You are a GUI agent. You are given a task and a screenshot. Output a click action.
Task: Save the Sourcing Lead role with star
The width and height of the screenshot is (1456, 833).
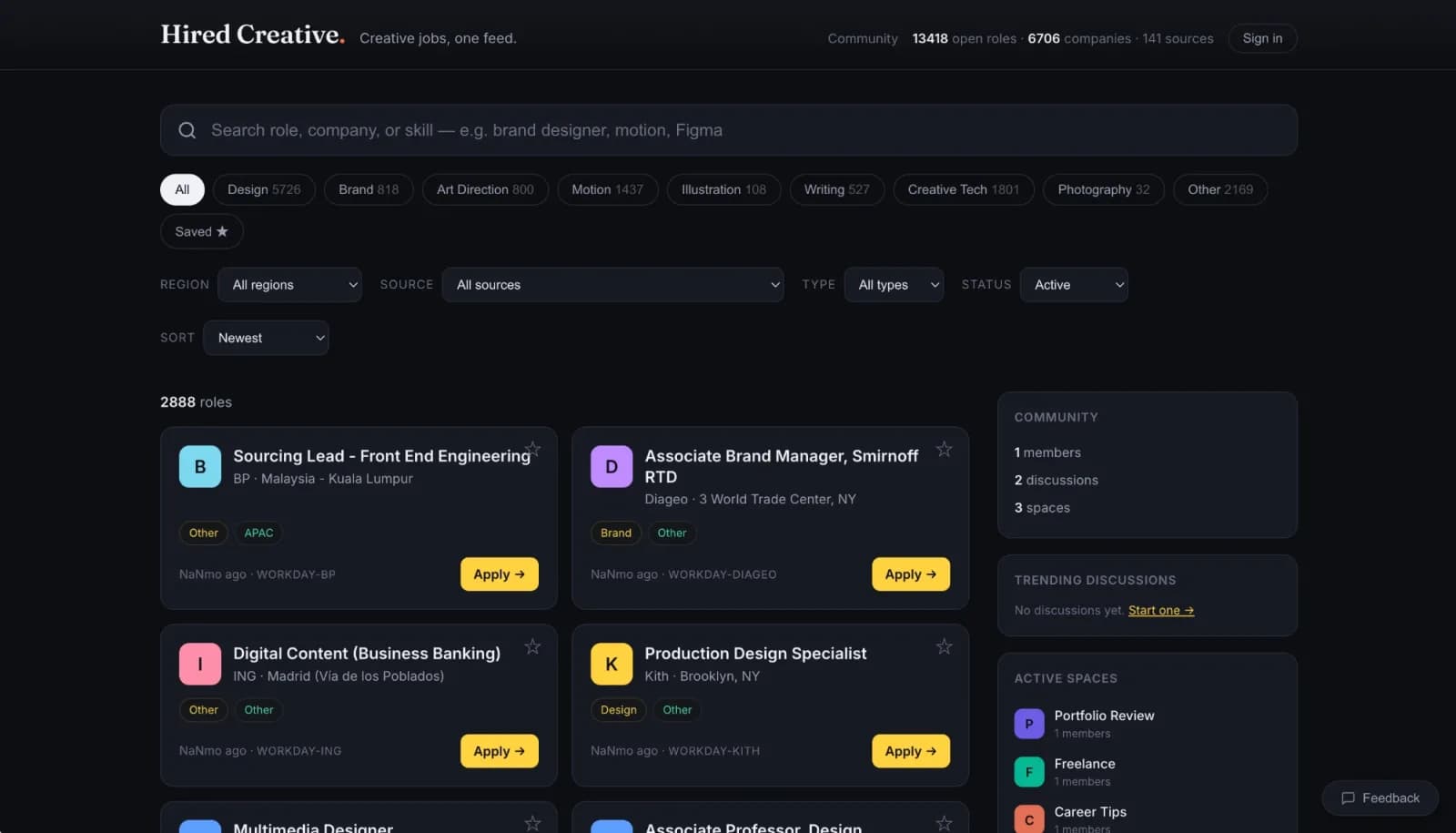[533, 449]
